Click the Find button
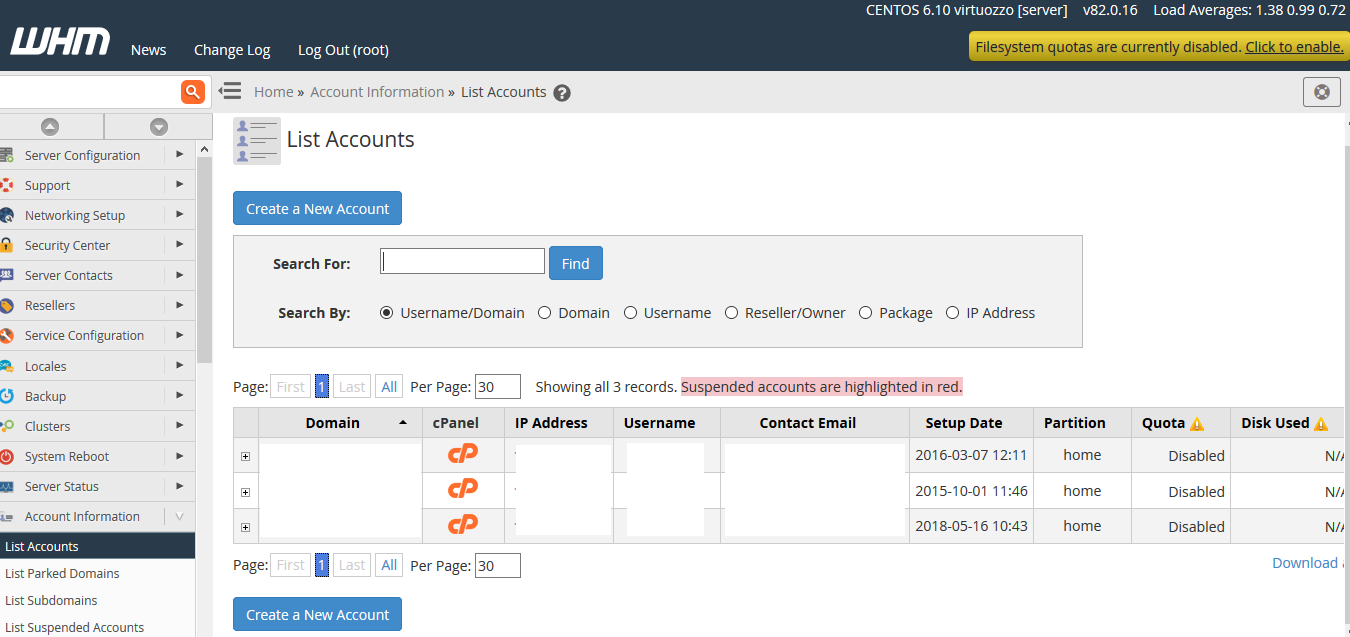Screen dimensions: 1350x637 point(575,263)
